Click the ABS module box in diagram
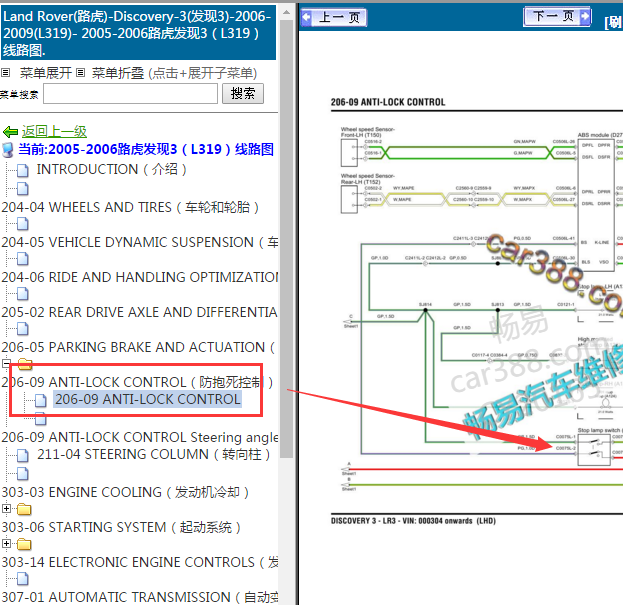This screenshot has width=623, height=605. [596, 205]
